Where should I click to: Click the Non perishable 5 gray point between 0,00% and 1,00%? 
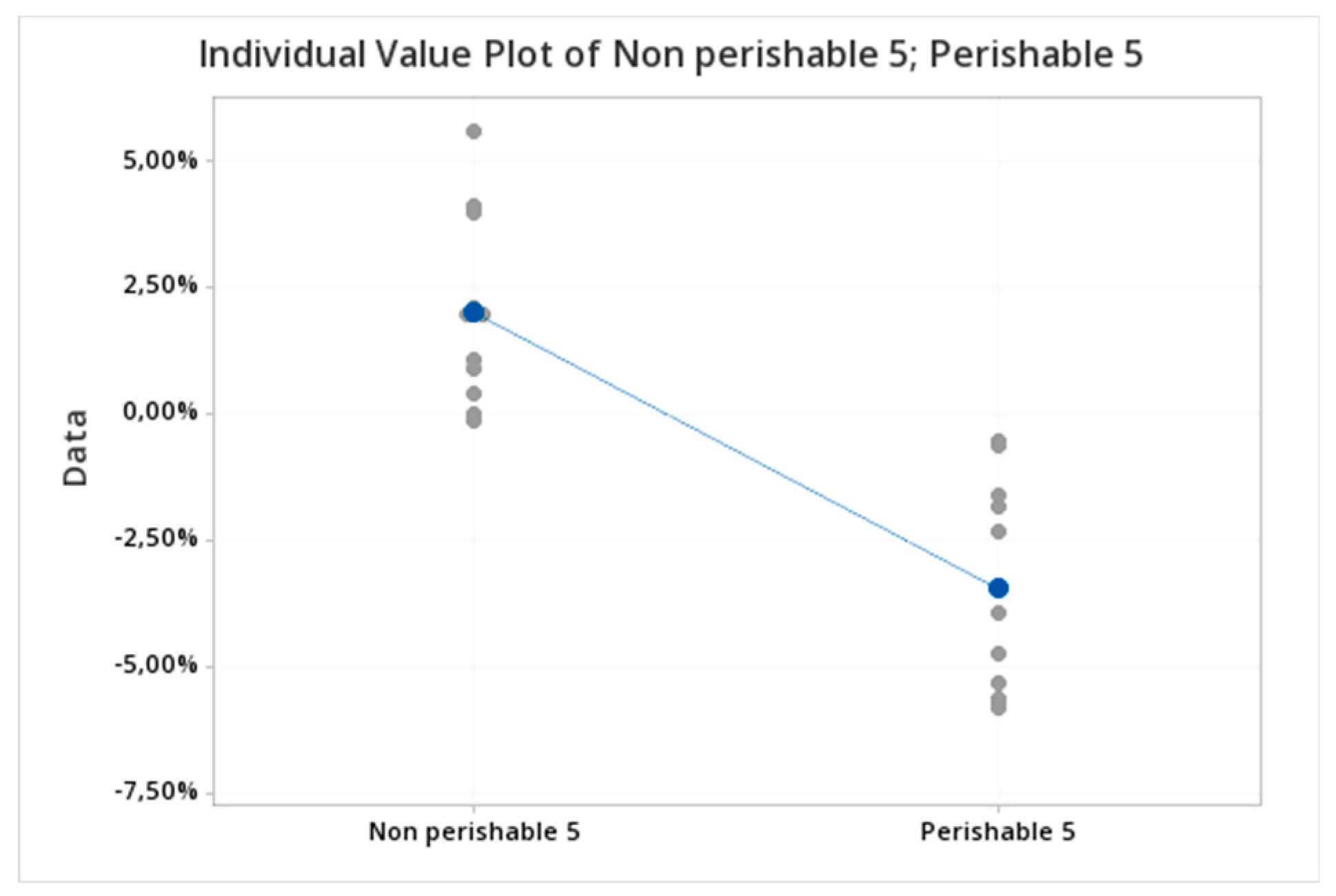(474, 394)
